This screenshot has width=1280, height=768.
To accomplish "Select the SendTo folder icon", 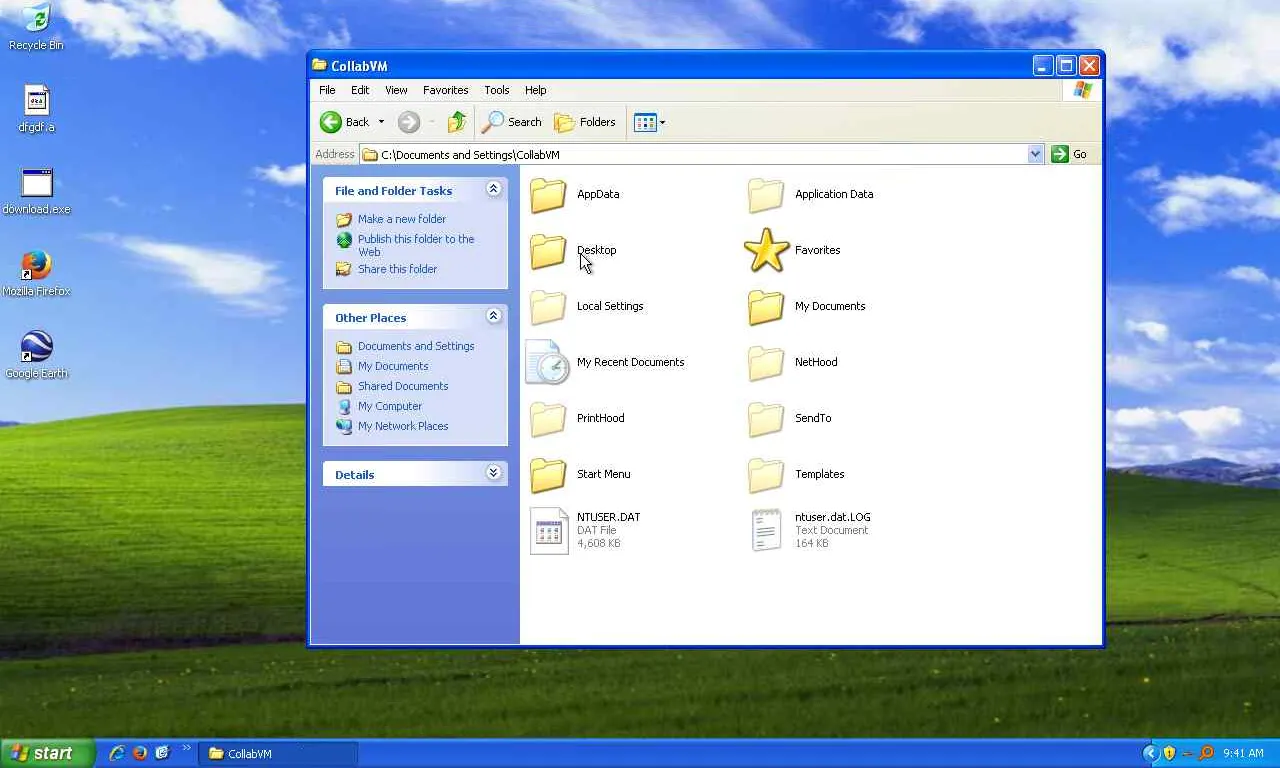I will [766, 418].
